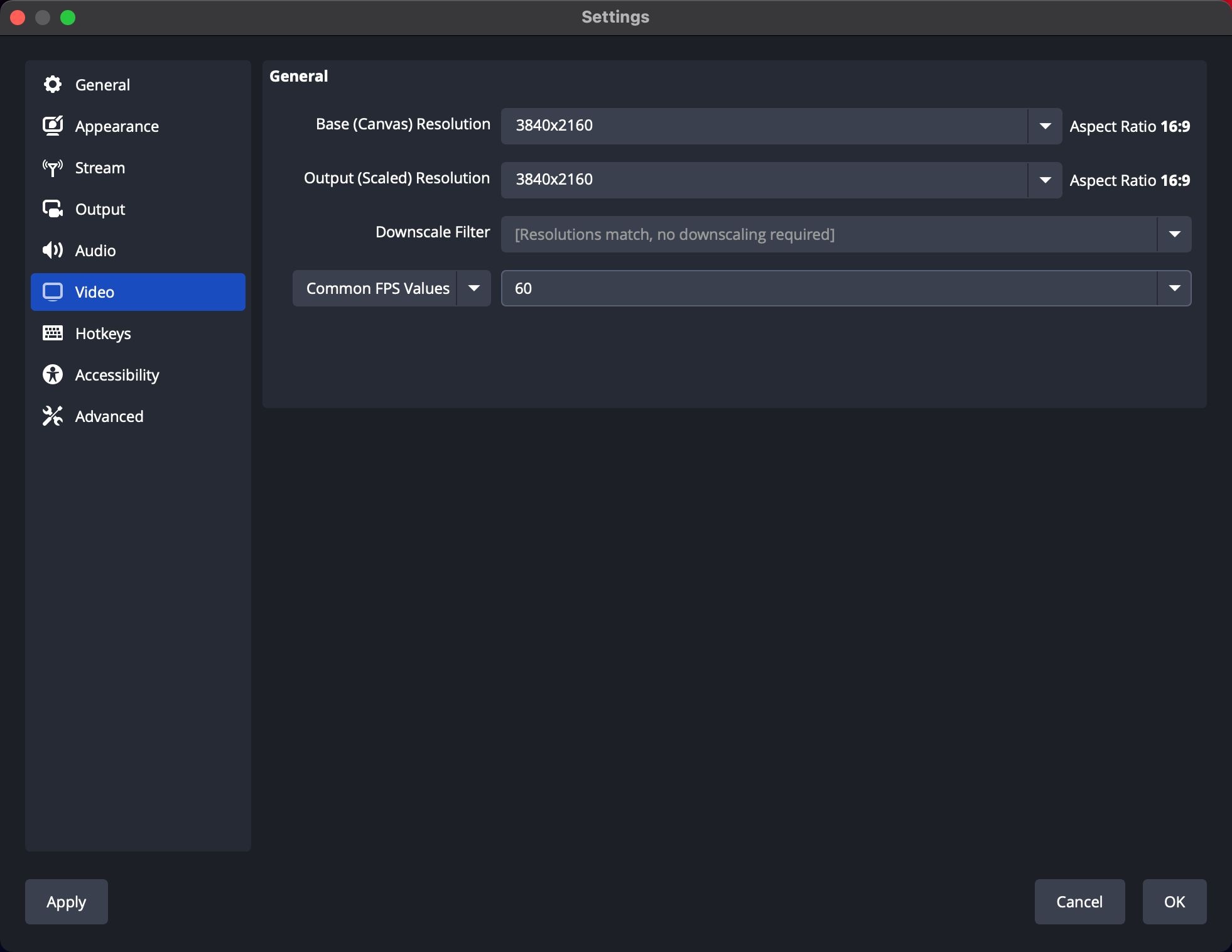The width and height of the screenshot is (1232, 952).
Task: Click the Audio speaker icon
Action: click(x=53, y=251)
